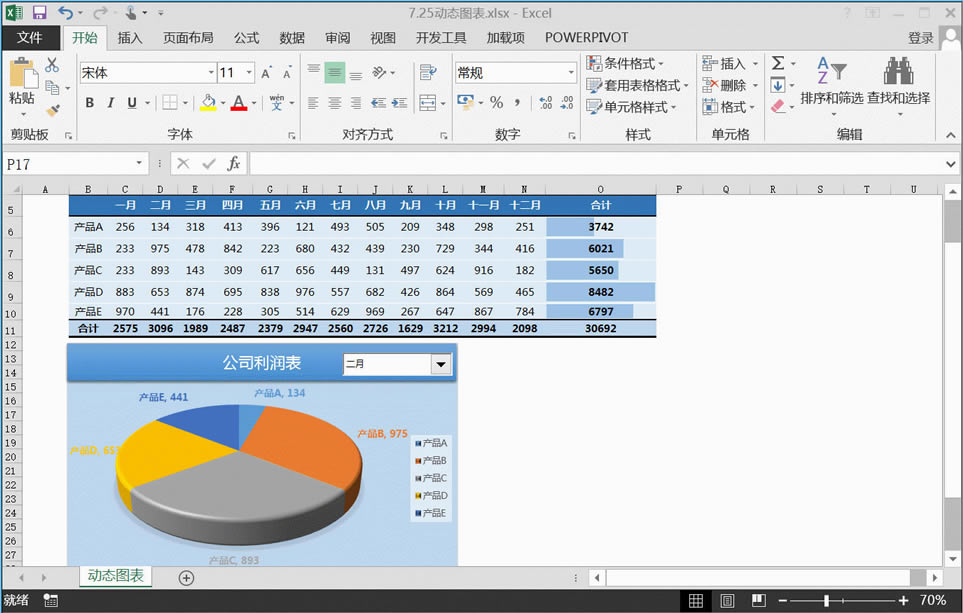Open the font name dropdown showing 宋体
963x613 pixels.
pos(208,72)
